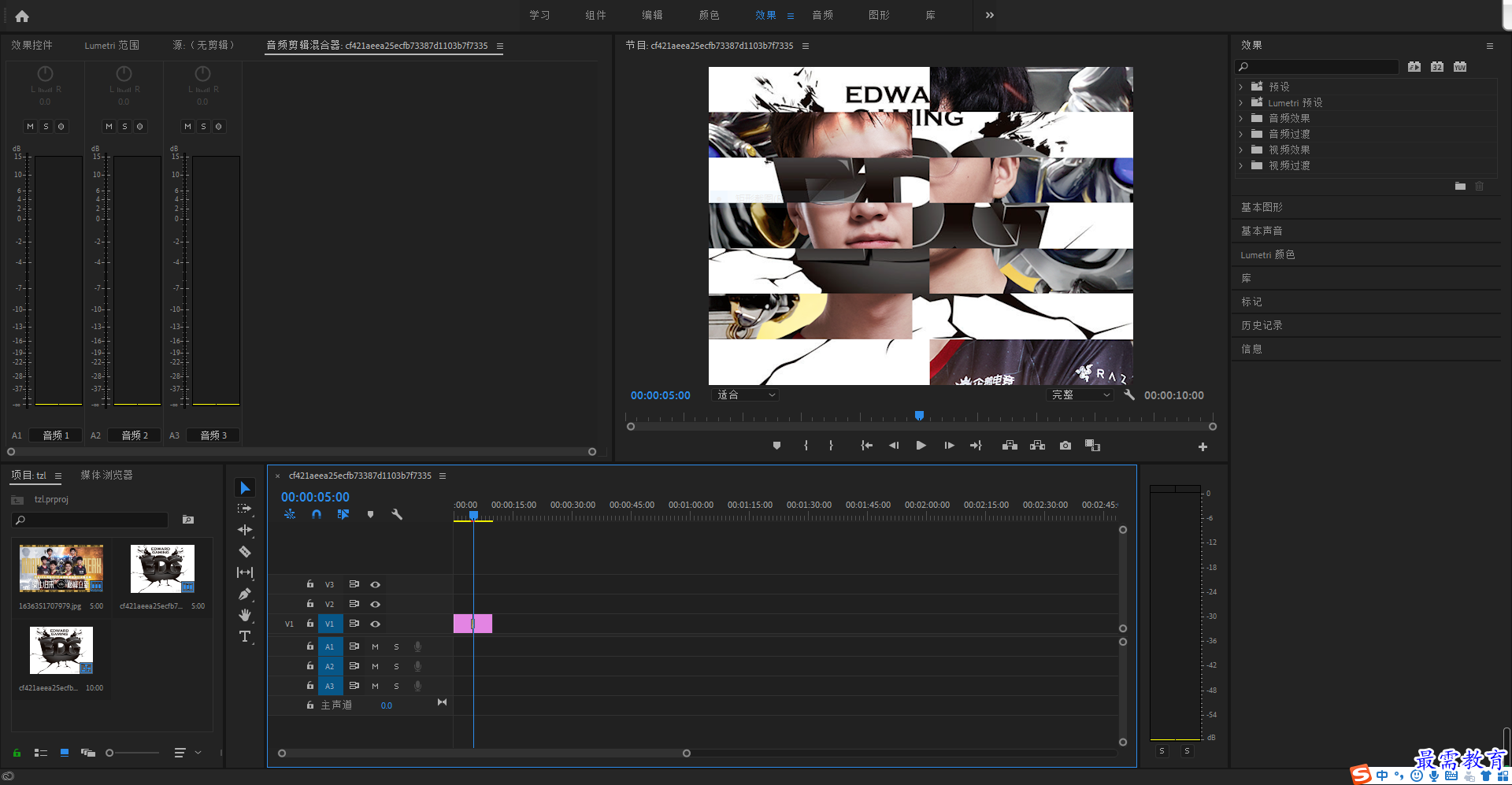Toggle V3 track lock

click(310, 584)
